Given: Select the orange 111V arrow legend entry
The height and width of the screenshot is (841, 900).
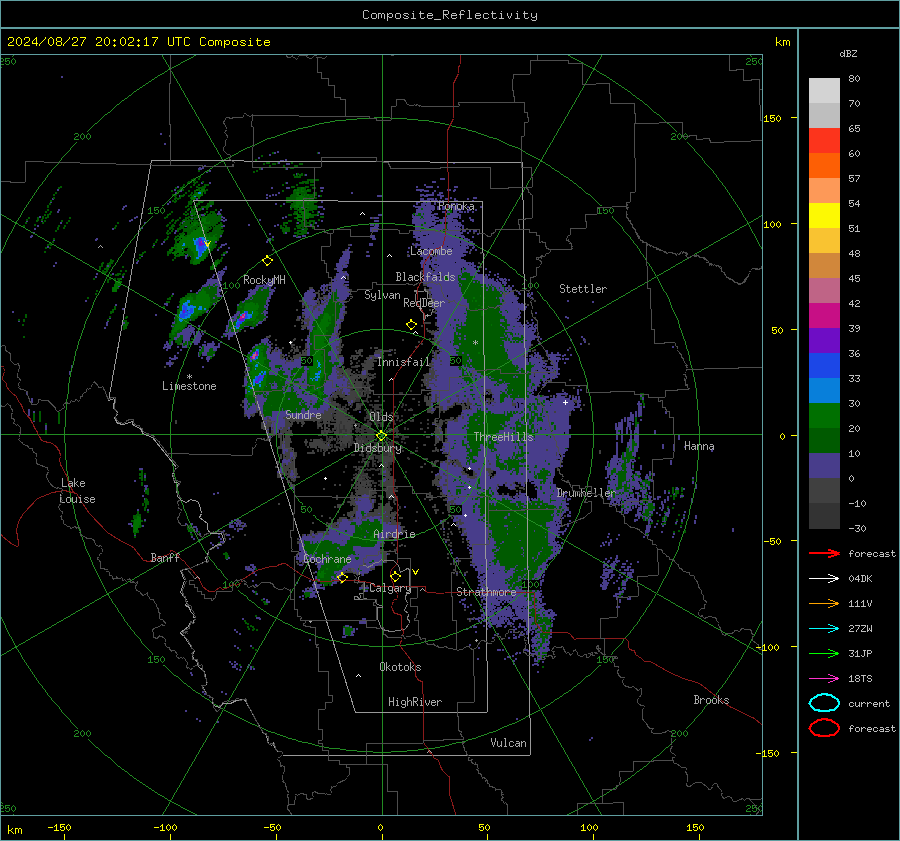Looking at the screenshot, I should point(824,603).
